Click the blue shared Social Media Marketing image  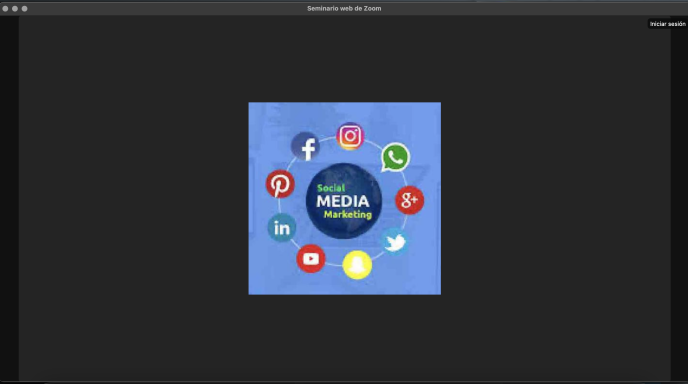[x=344, y=198]
